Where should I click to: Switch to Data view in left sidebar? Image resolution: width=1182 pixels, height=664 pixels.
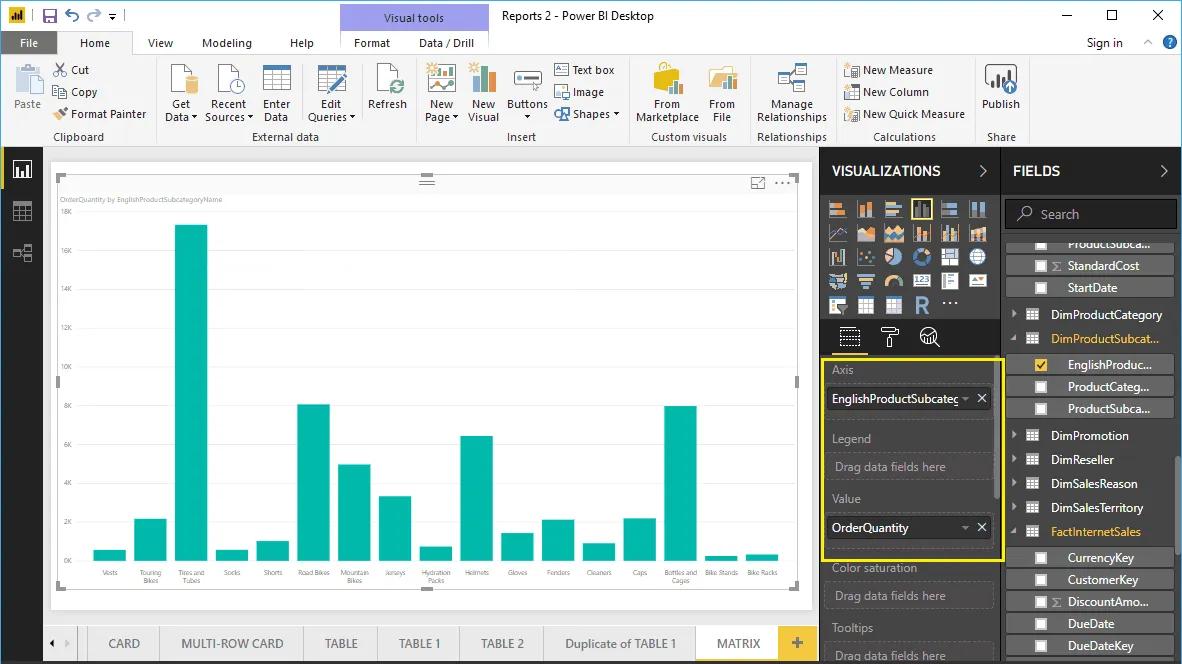22,211
